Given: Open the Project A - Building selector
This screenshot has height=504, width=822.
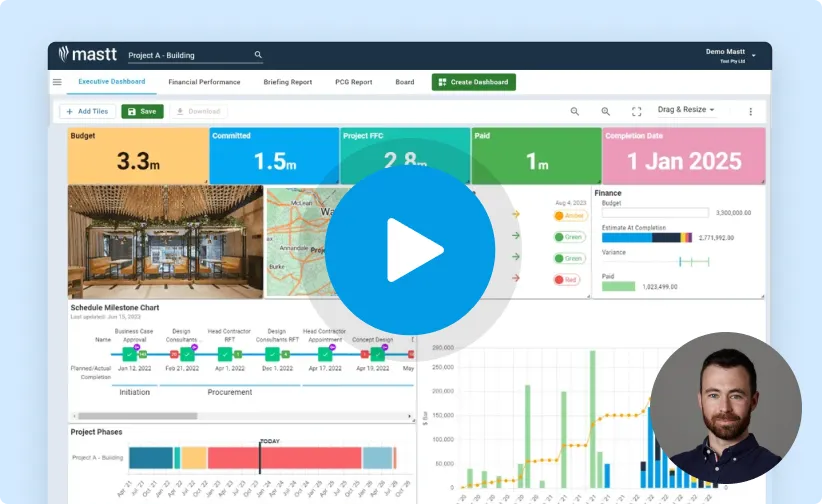Looking at the screenshot, I should tap(195, 55).
